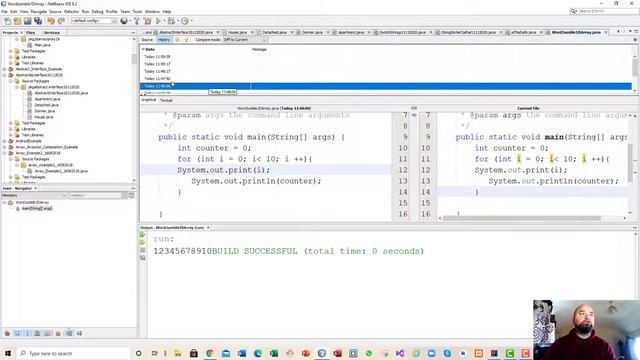Select Dormer.java in the Projects tree

[44, 111]
